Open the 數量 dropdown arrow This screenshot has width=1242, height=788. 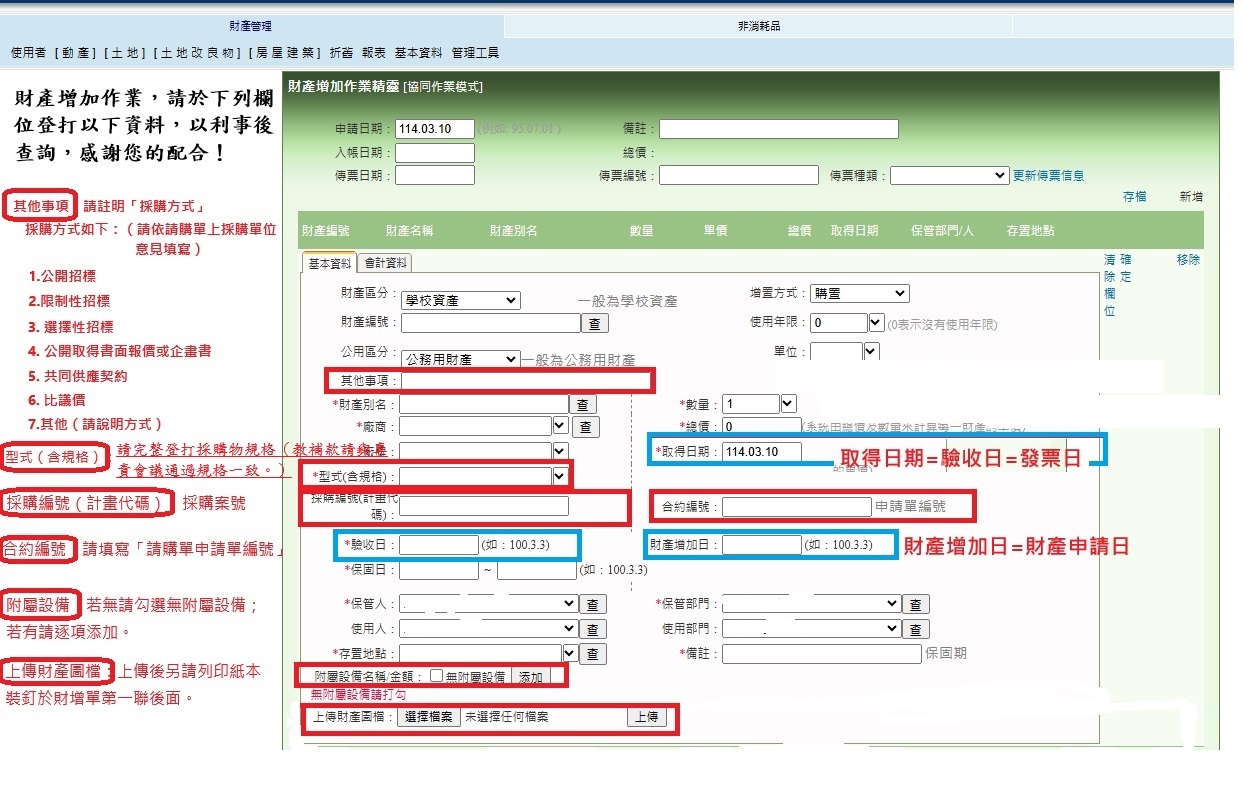[x=788, y=404]
